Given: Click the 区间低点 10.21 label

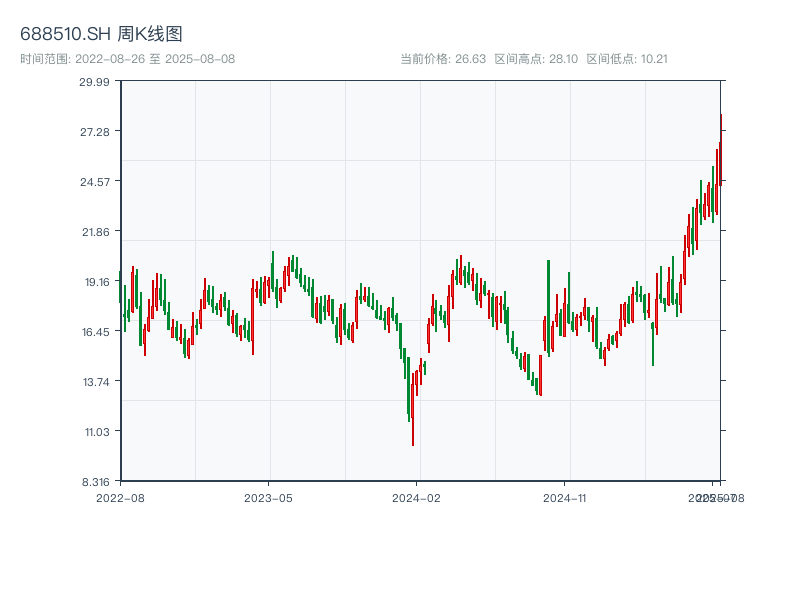Looking at the screenshot, I should [626, 59].
